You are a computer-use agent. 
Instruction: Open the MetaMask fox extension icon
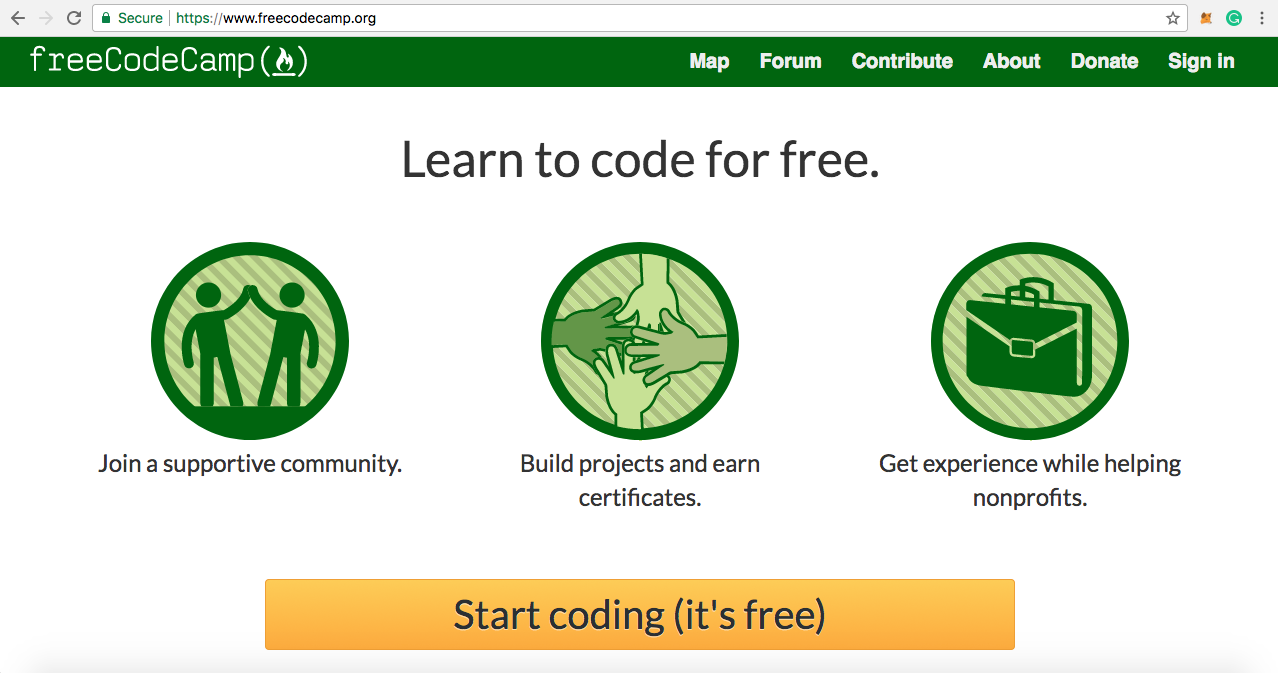click(x=1207, y=18)
